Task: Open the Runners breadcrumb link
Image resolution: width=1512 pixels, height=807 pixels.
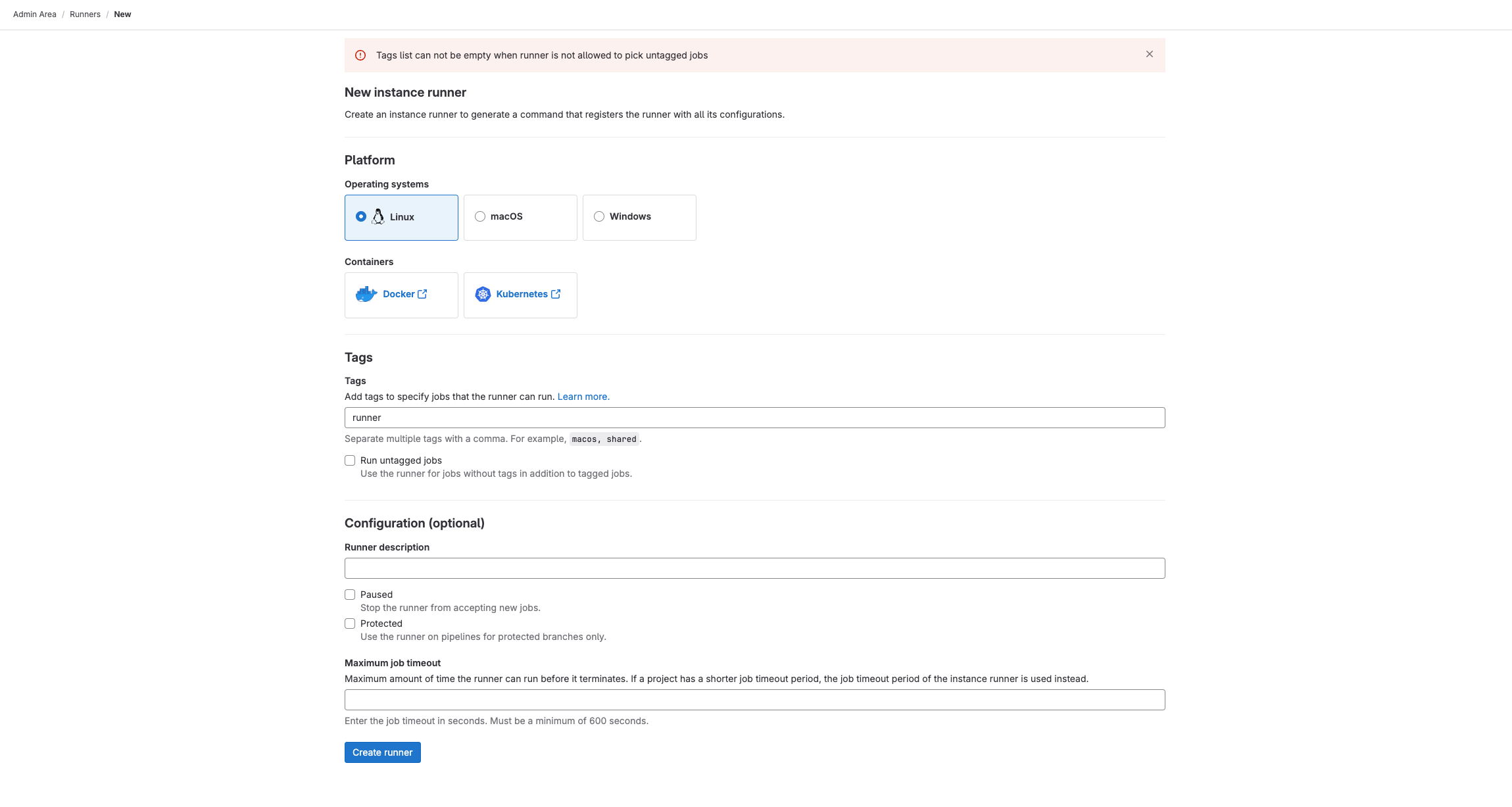Action: pos(85,14)
